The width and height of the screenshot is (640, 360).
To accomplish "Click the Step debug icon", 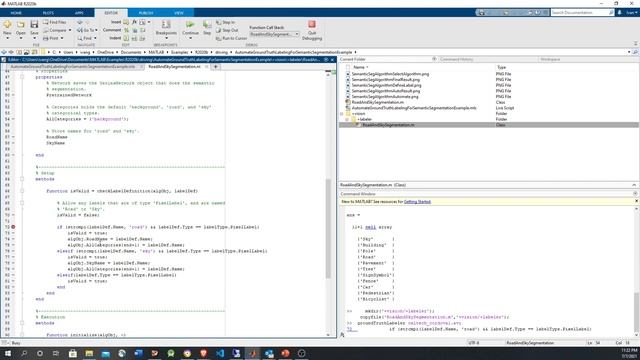I will 207,25.
